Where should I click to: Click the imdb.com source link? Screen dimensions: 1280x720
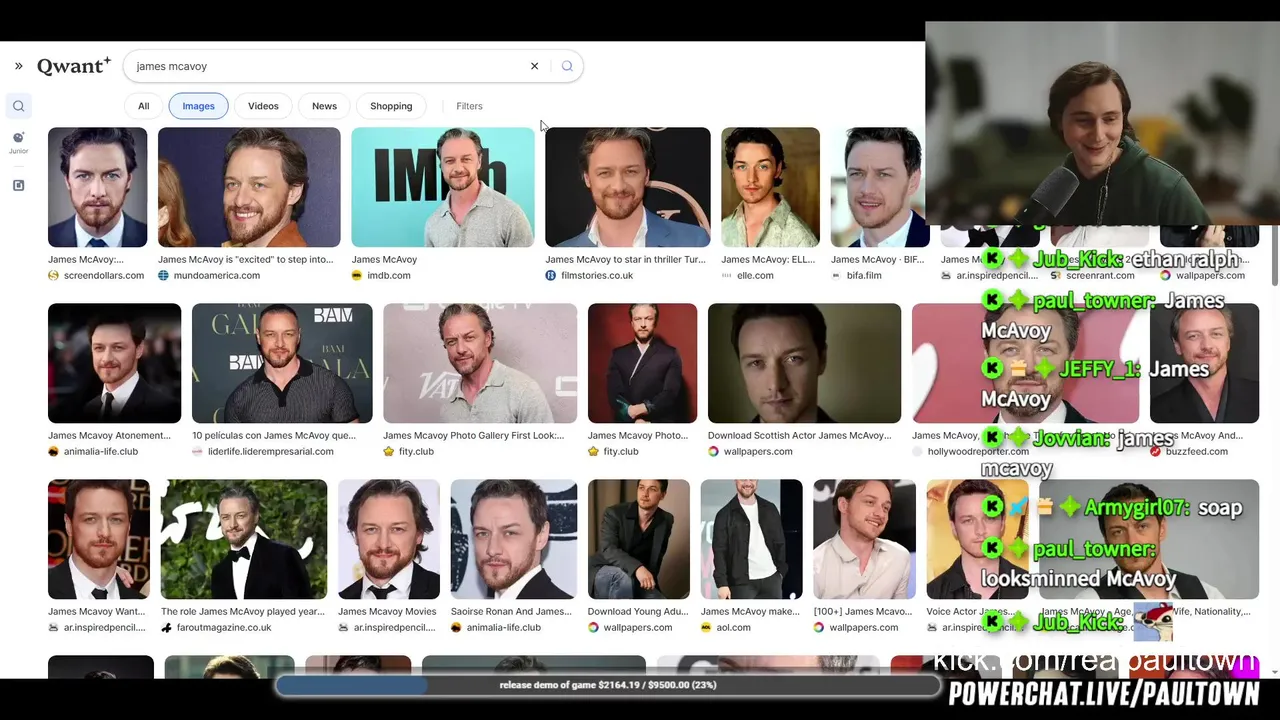click(x=389, y=276)
